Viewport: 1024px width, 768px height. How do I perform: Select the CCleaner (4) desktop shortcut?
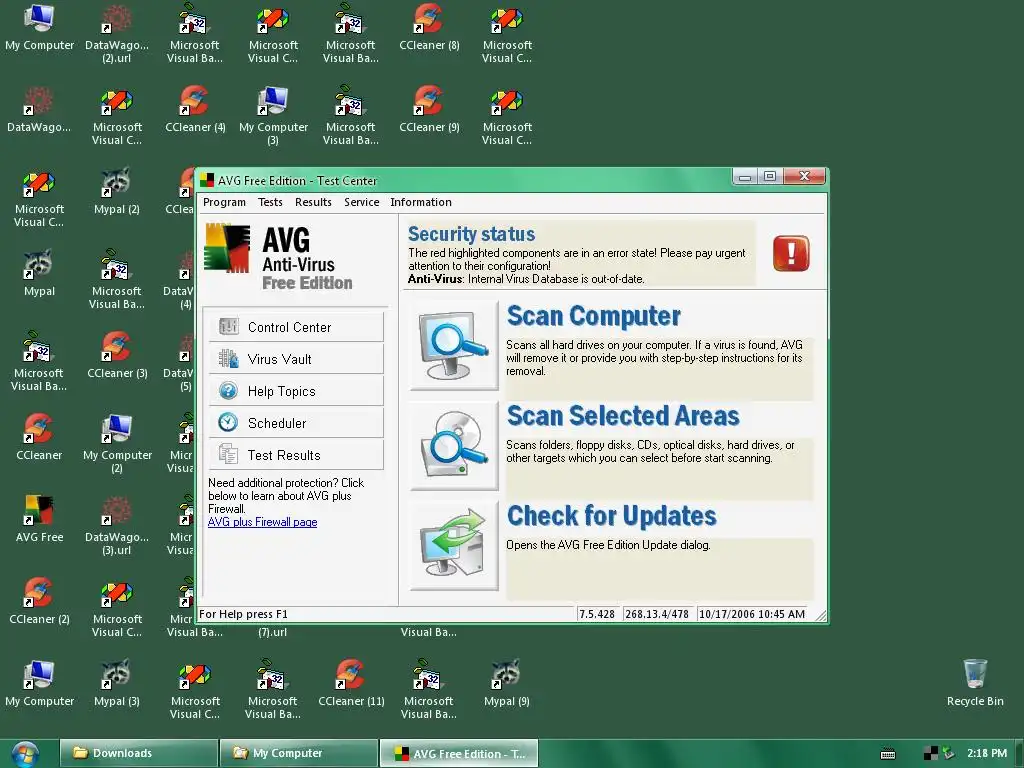pyautogui.click(x=195, y=111)
